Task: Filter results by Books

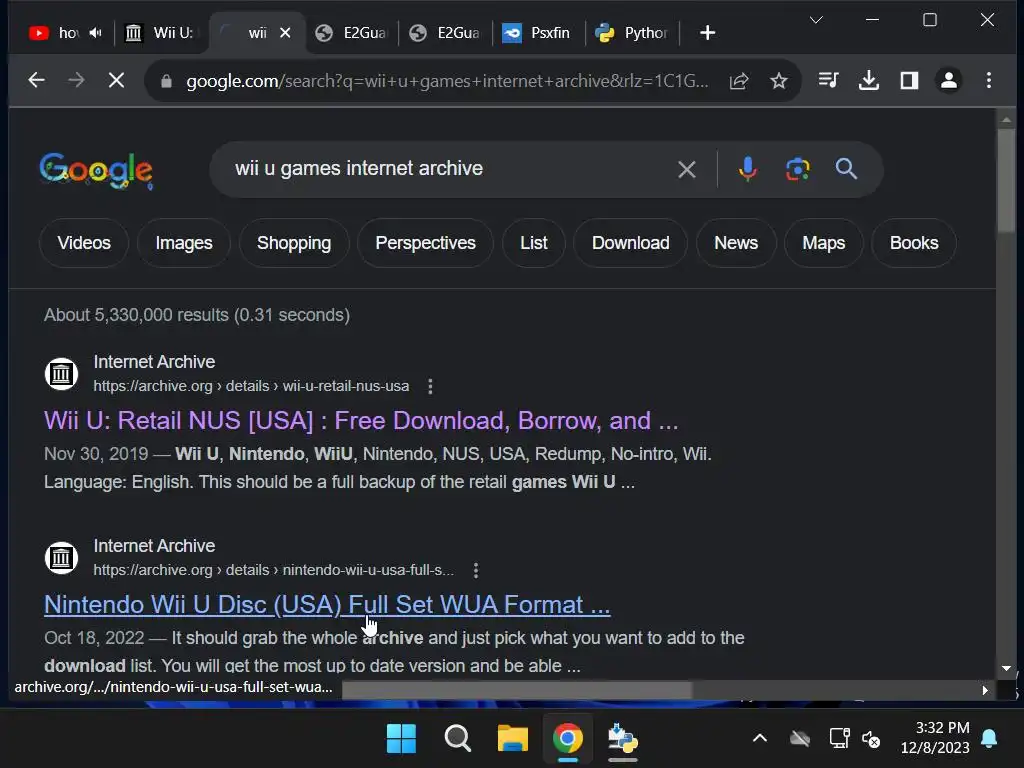Action: click(x=914, y=243)
